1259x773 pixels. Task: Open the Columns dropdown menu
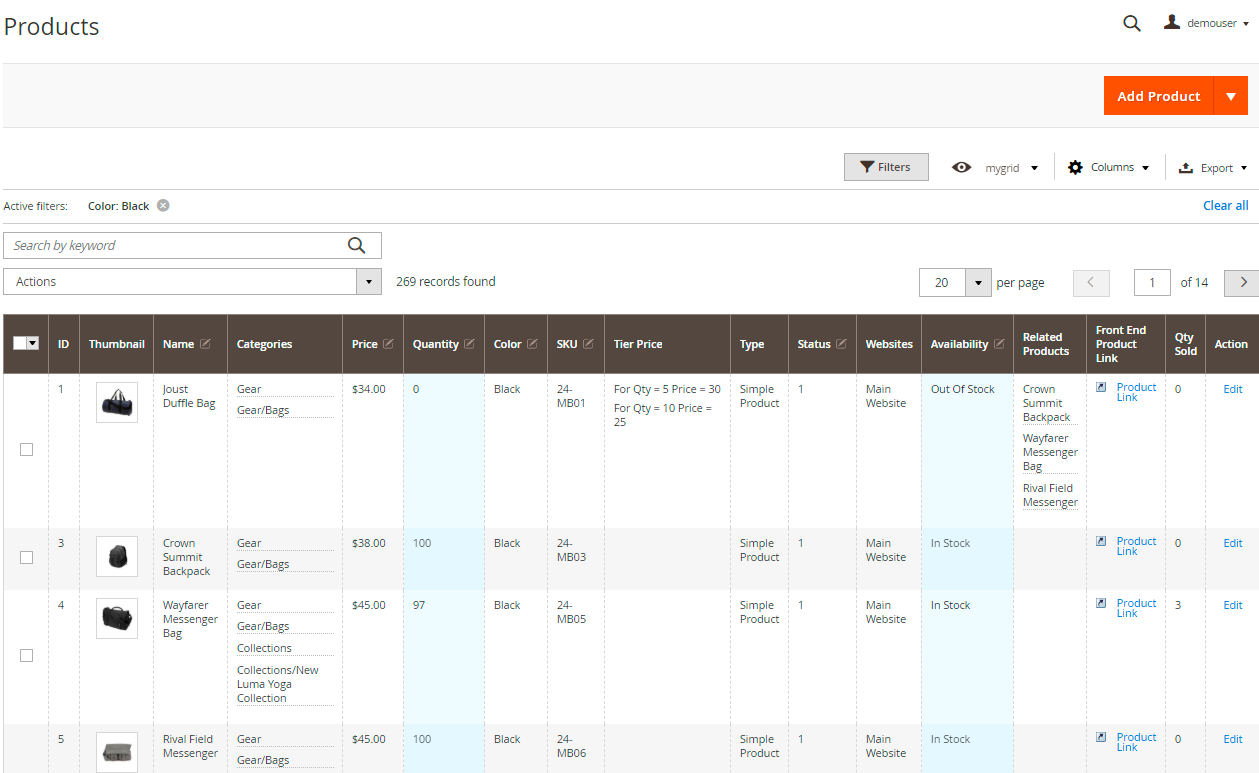coord(1109,168)
